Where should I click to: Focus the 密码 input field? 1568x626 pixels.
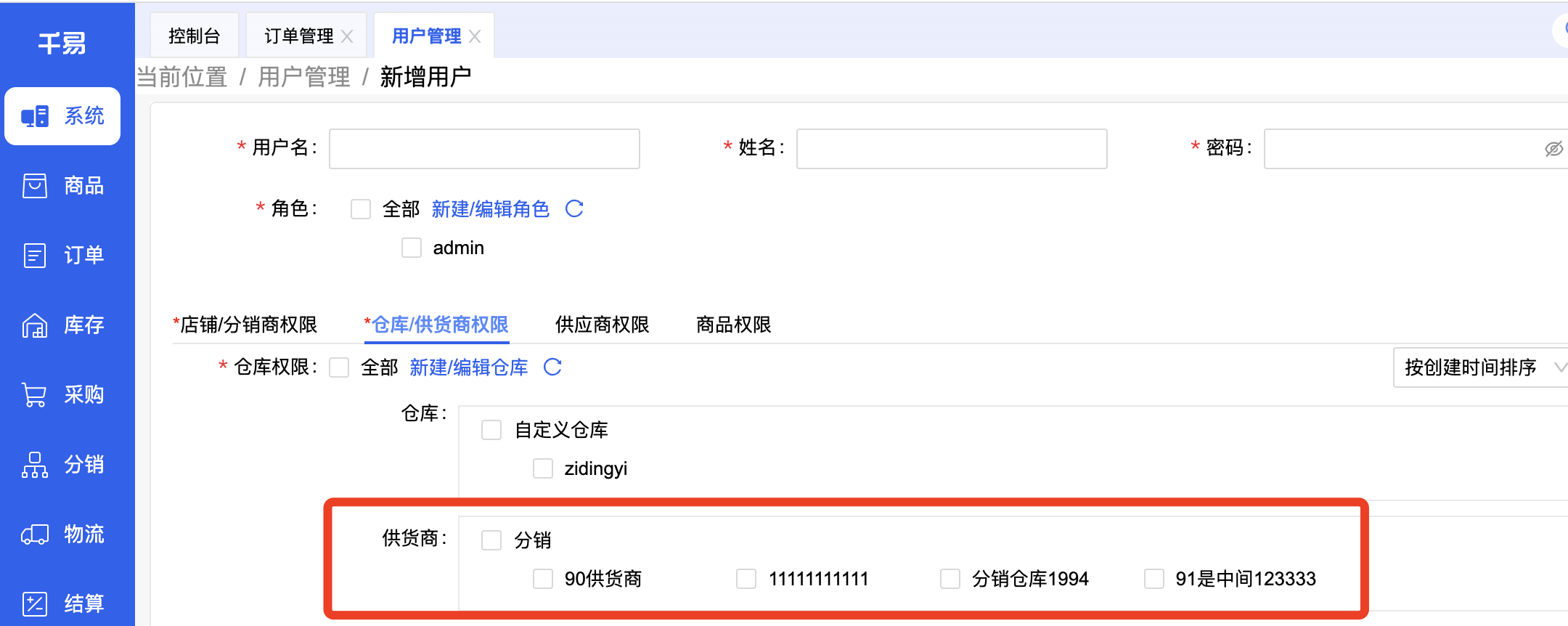(x=1416, y=149)
